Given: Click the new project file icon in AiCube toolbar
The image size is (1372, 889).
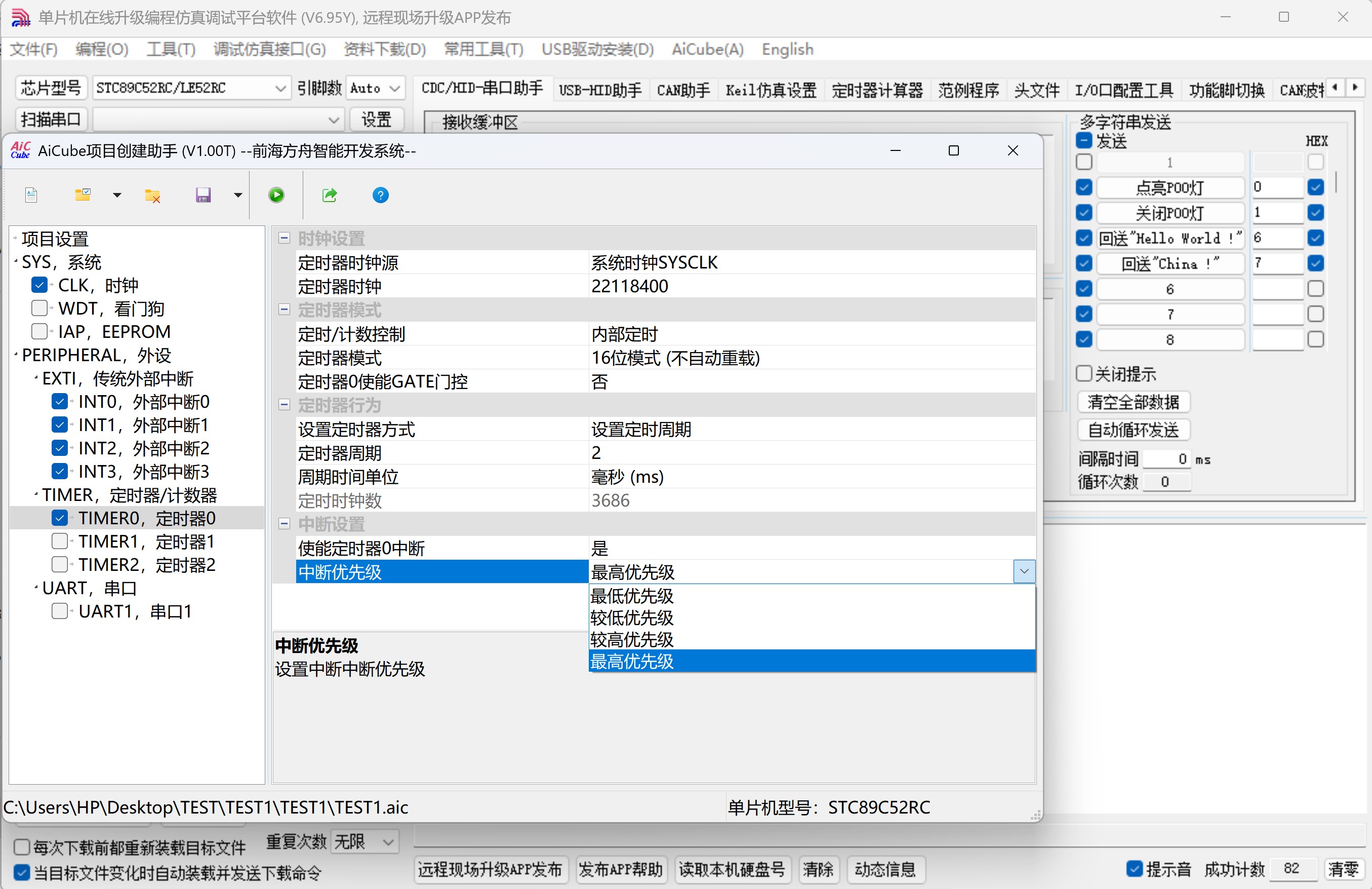Looking at the screenshot, I should (32, 195).
